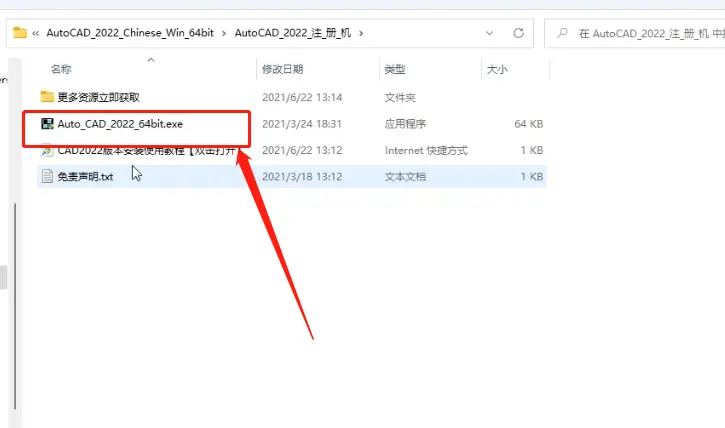Screen dimensions: 725x428
Task: Sort by the 大小 column header
Action: 497,69
